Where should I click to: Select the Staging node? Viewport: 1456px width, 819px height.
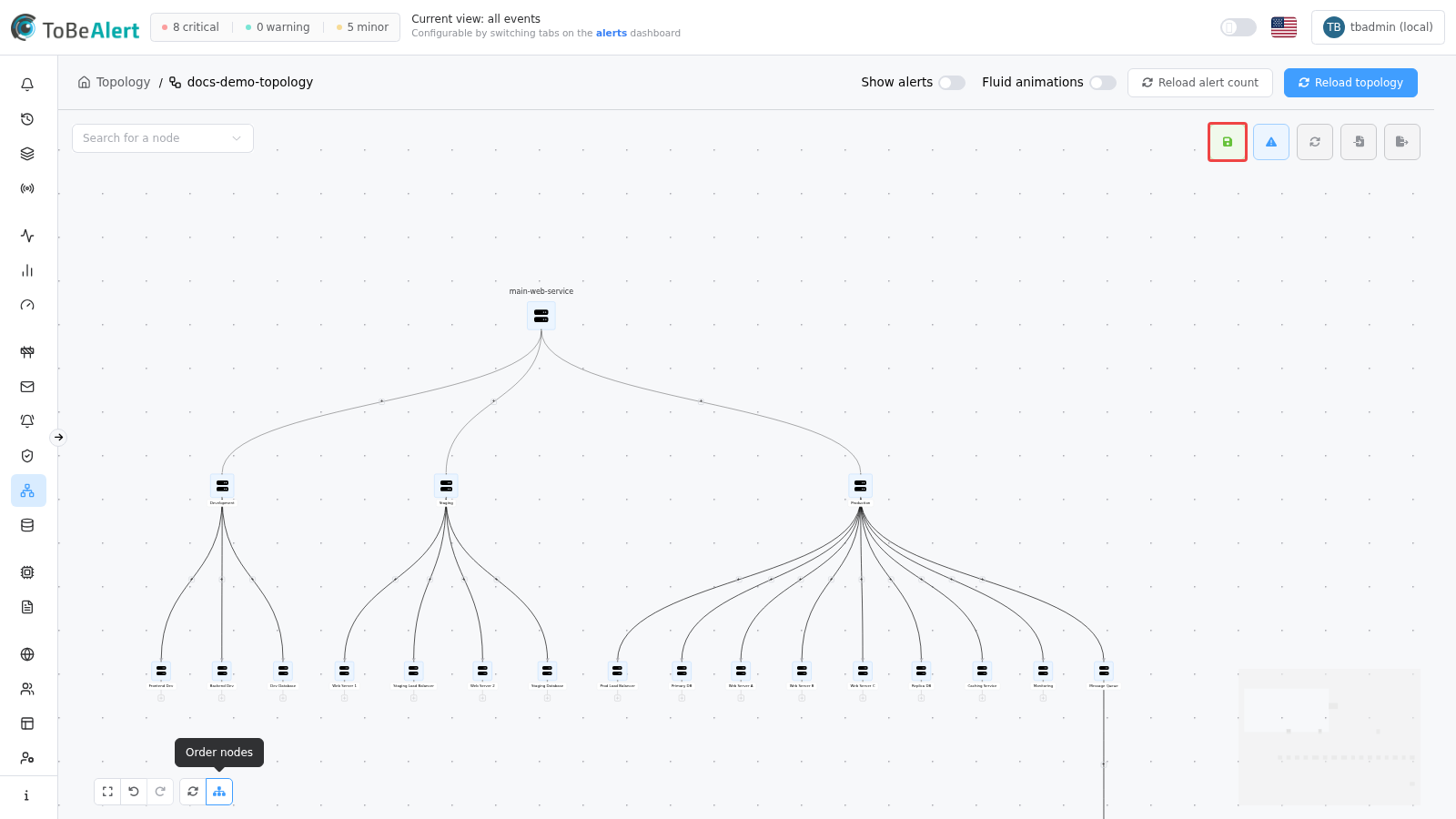click(x=446, y=486)
